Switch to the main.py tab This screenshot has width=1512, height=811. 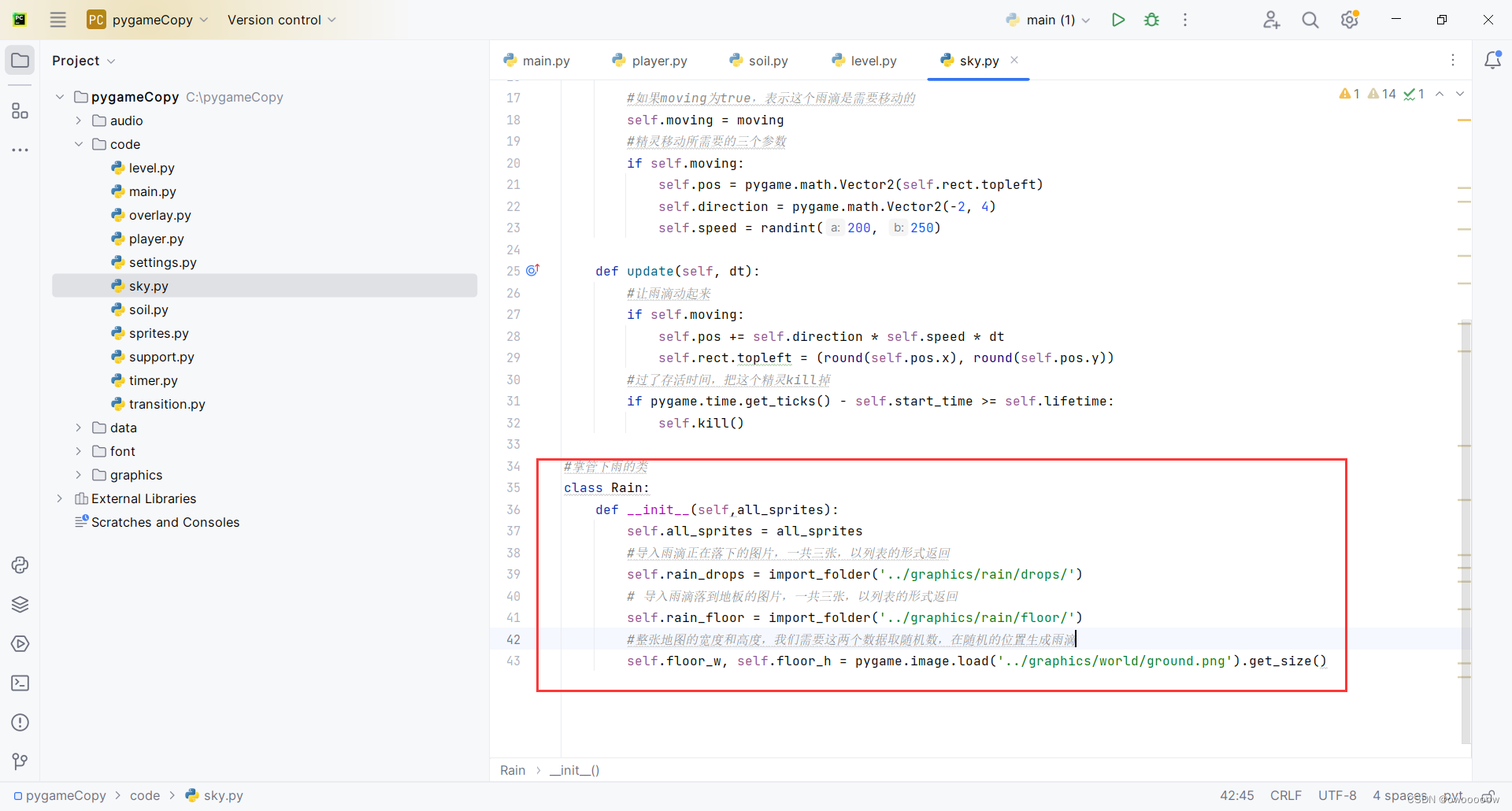pyautogui.click(x=536, y=61)
